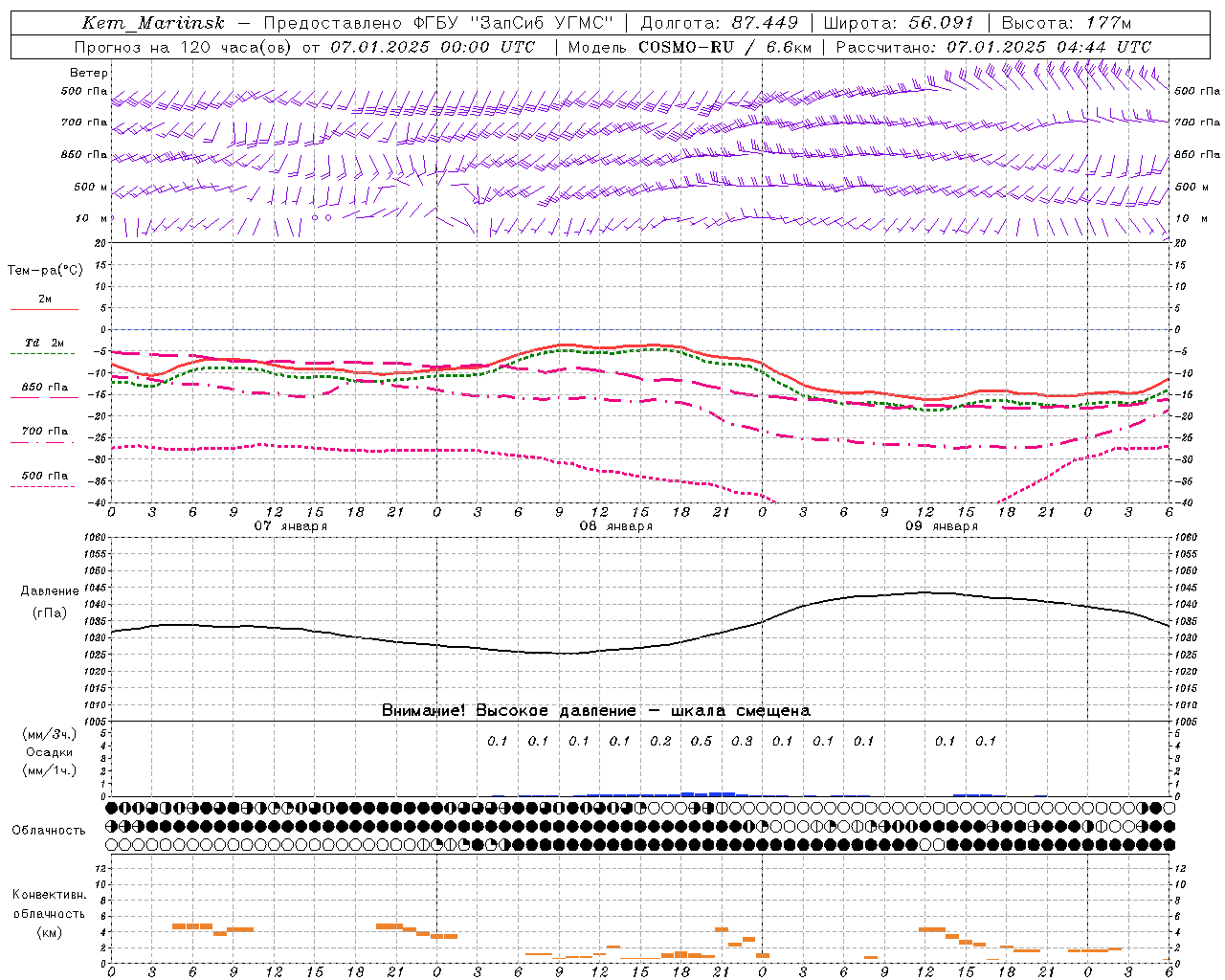Click the 'Широта: 56.091' latitude value
Viewport: 1225px width, 980px height.
tap(899, 23)
